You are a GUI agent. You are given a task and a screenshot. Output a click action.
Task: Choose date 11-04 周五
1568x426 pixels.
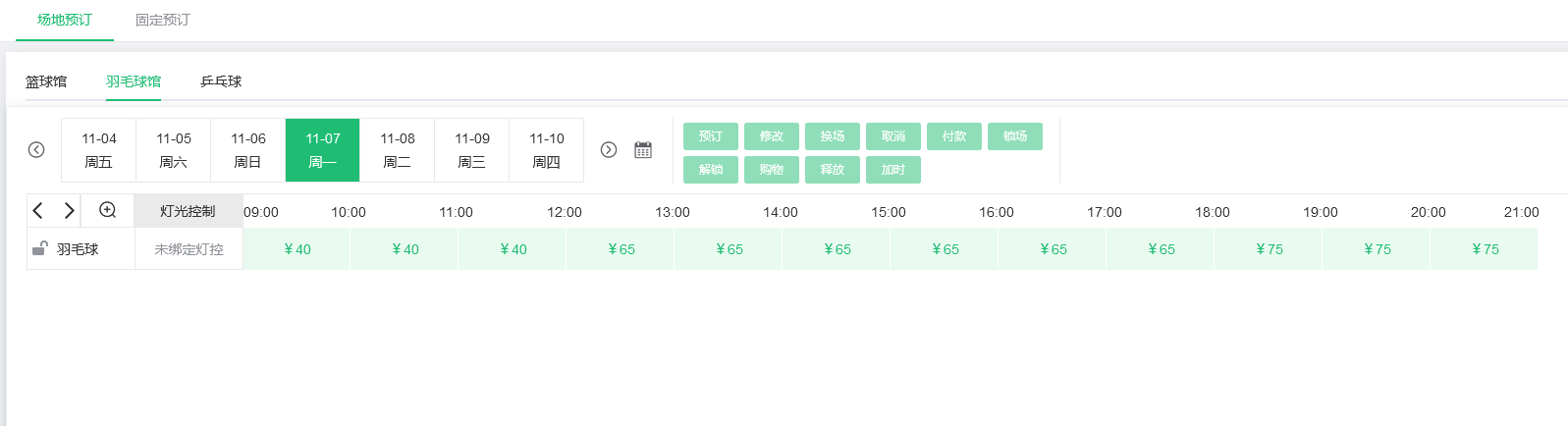click(x=99, y=150)
